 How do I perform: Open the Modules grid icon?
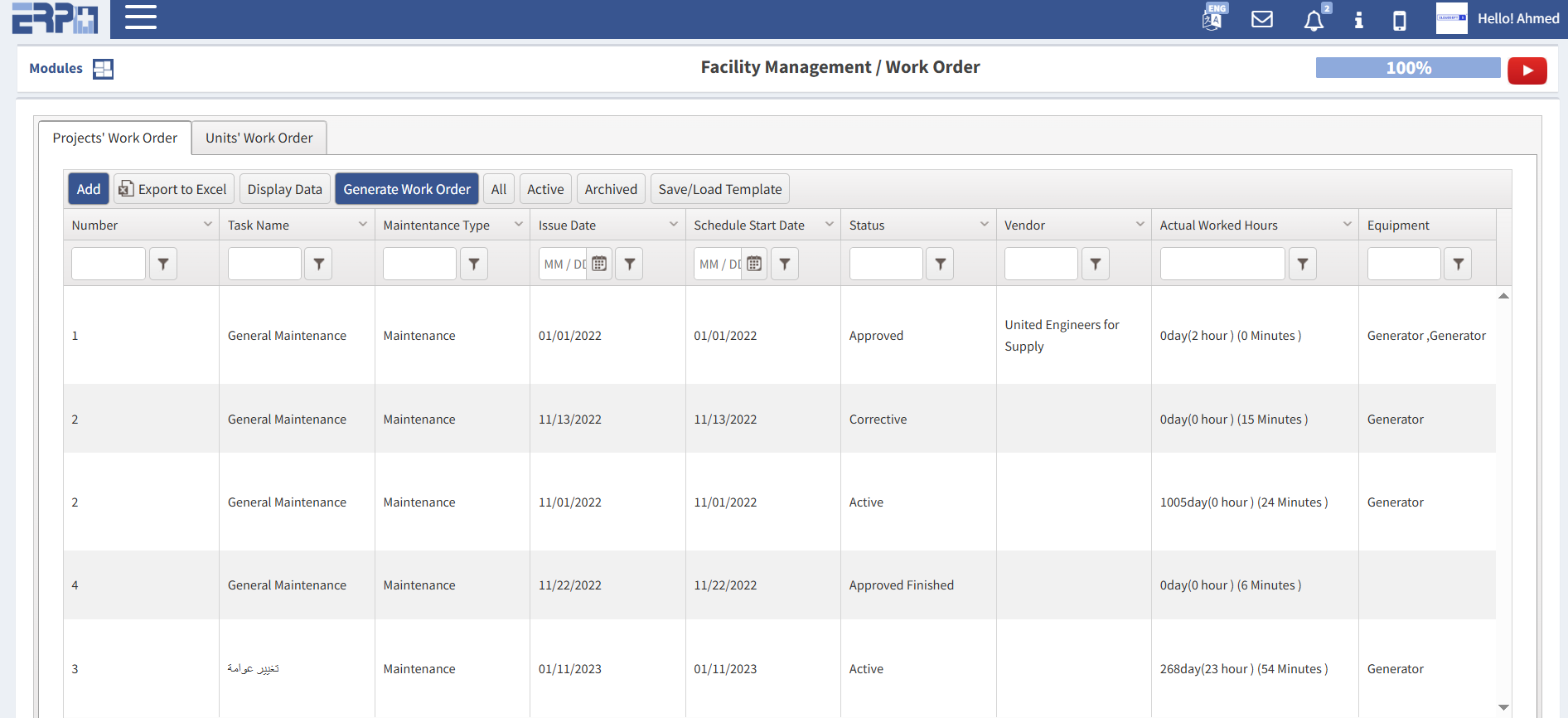pos(103,69)
